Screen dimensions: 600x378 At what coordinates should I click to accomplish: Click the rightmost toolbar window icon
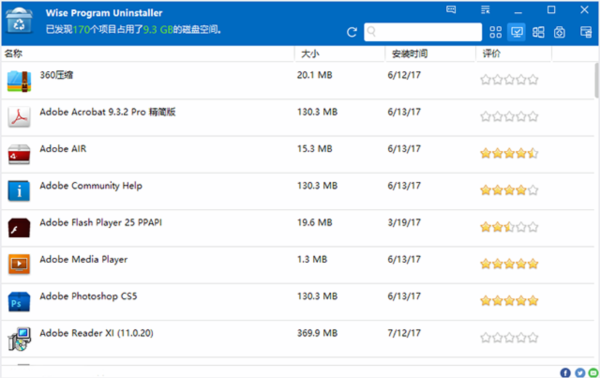(585, 32)
